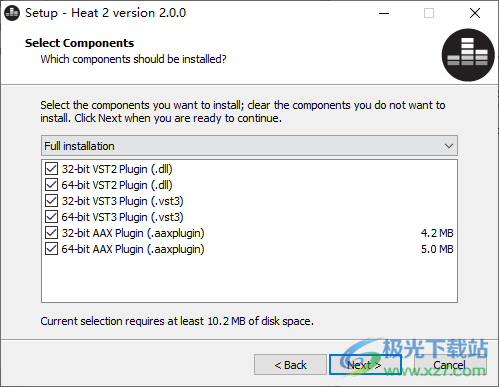
Task: Toggle the 64-bit VST2 Plugin (.dll) checkbox
Action: click(51, 185)
